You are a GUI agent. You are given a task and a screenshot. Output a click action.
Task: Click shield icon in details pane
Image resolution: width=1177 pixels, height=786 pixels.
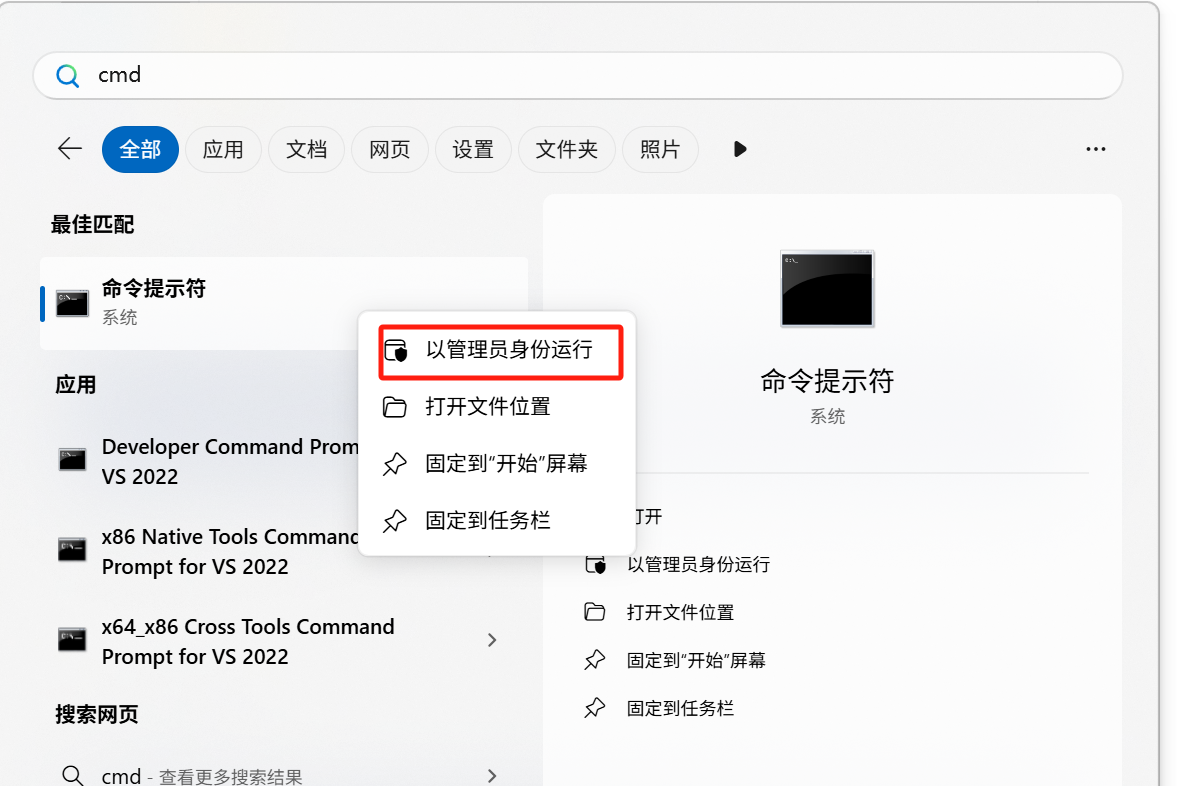click(595, 565)
